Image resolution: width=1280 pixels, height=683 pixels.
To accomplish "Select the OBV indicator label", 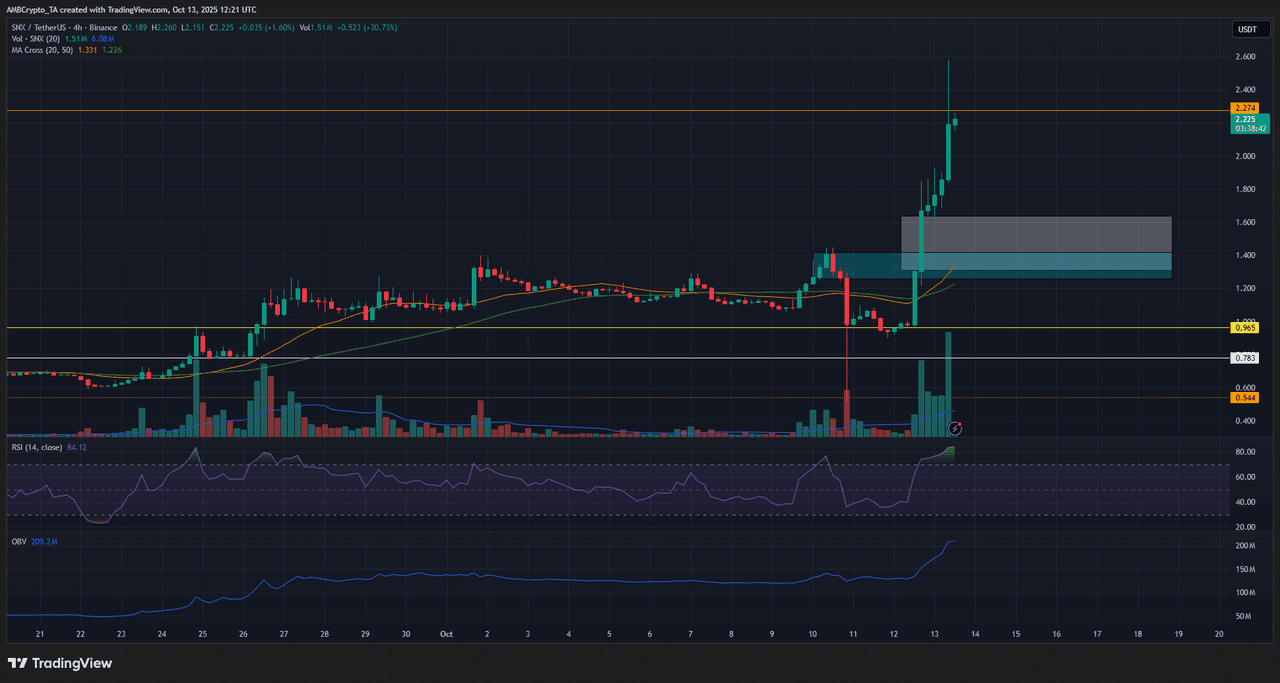I will click(x=19, y=540).
